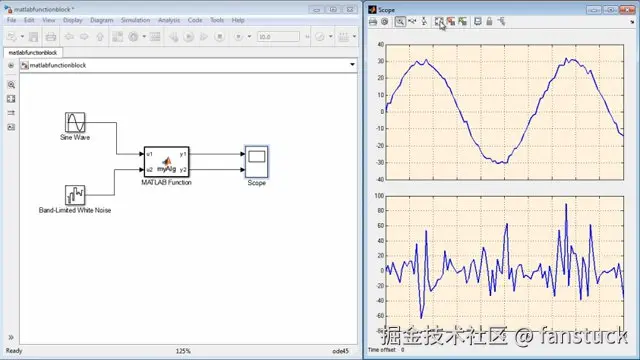The image size is (640, 360).
Task: Open Model Configuration Parameters gear
Action: click(133, 37)
